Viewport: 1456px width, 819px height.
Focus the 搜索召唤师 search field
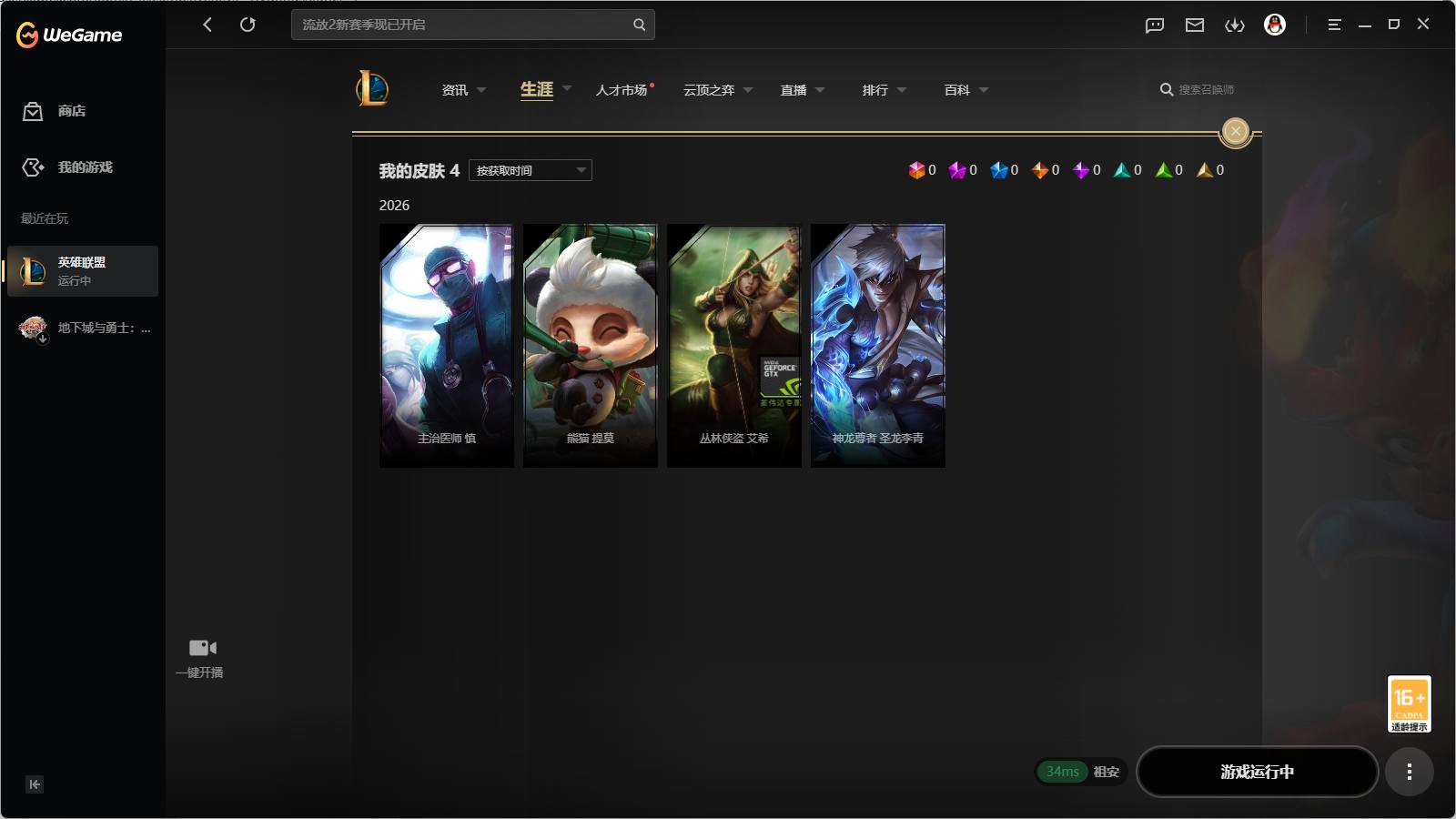(x=1207, y=90)
